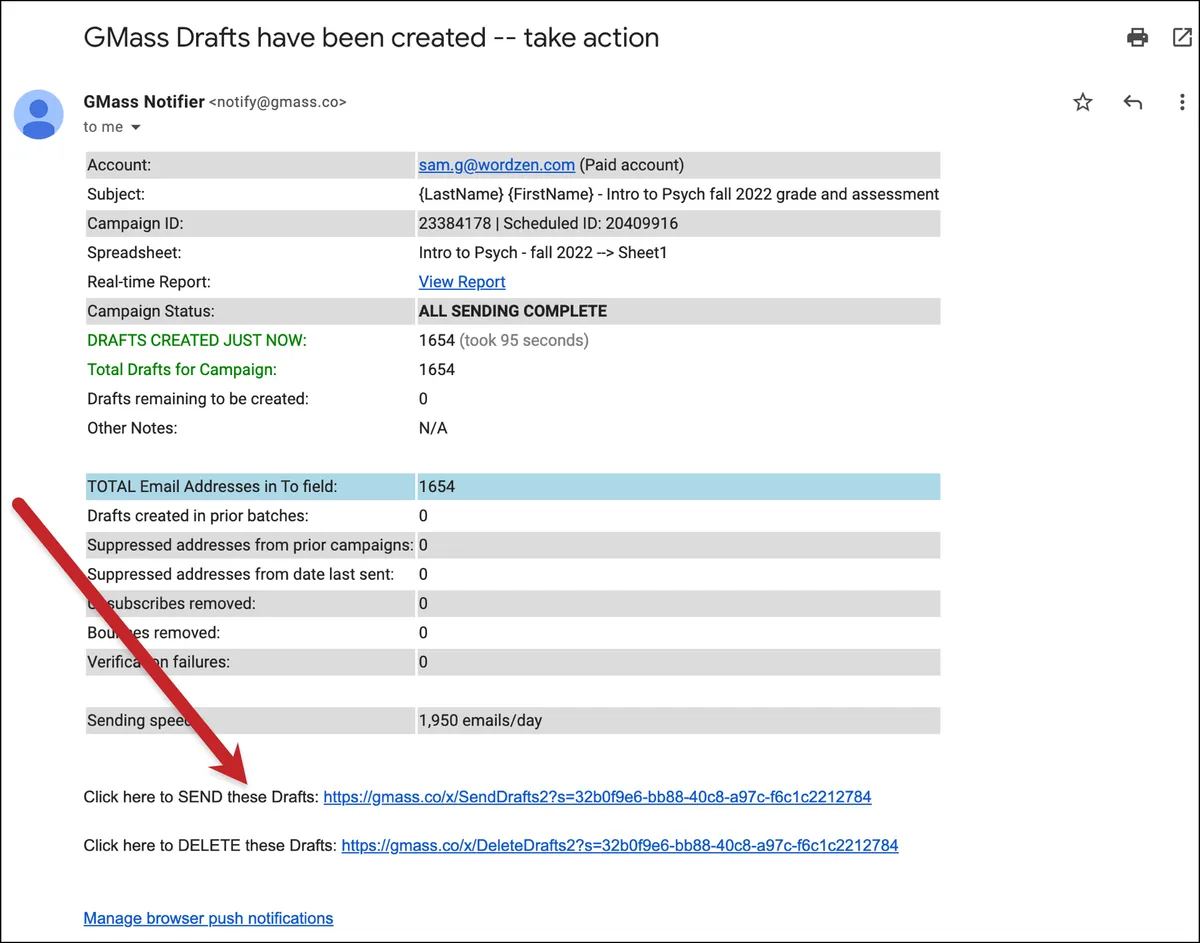Click the '(took 95 seconds)' text
The width and height of the screenshot is (1200, 943).
click(x=524, y=340)
